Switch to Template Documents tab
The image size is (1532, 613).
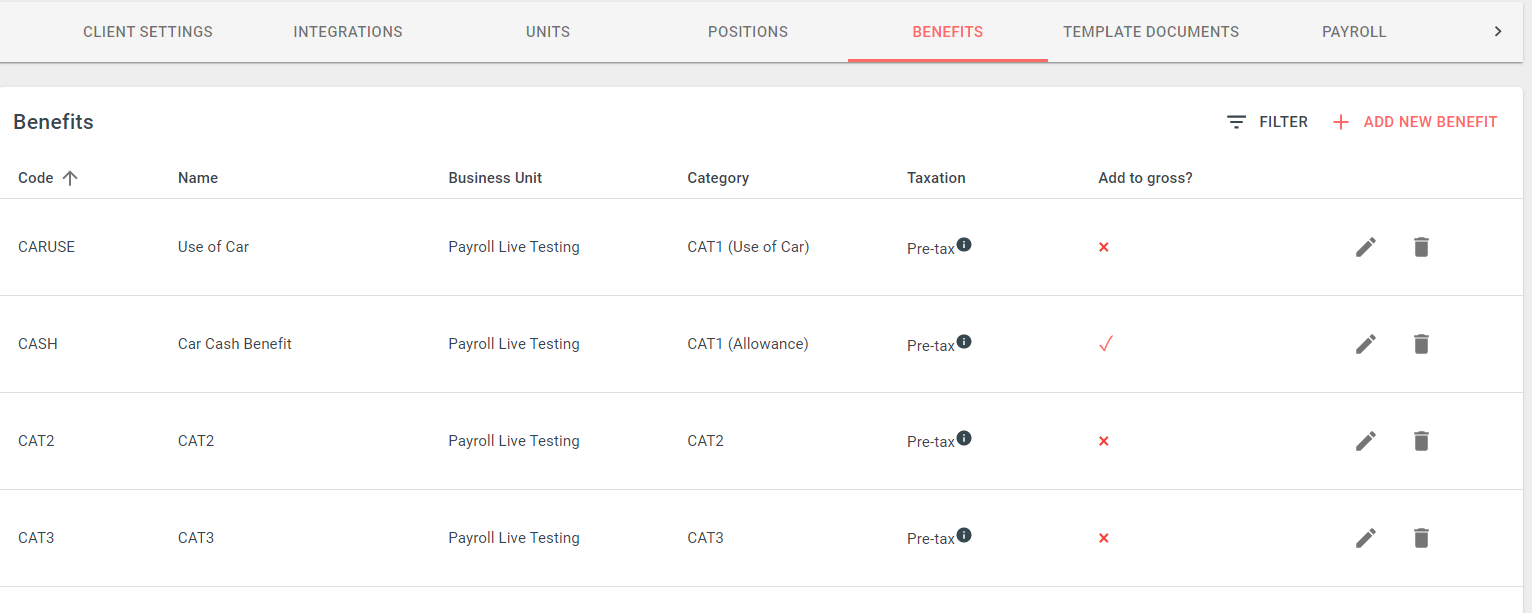1151,32
